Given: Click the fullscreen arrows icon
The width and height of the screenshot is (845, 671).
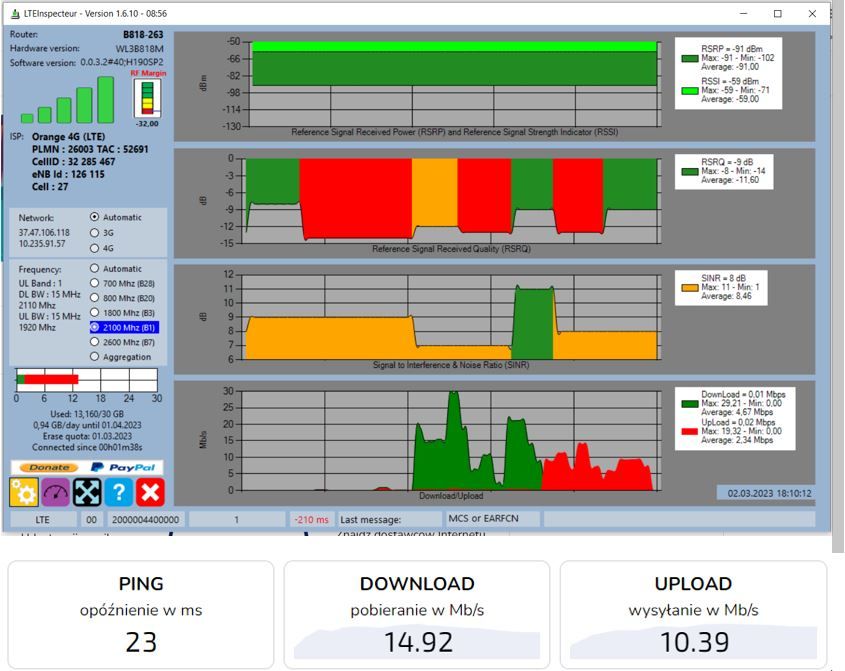Looking at the screenshot, I should pyautogui.click(x=87, y=492).
